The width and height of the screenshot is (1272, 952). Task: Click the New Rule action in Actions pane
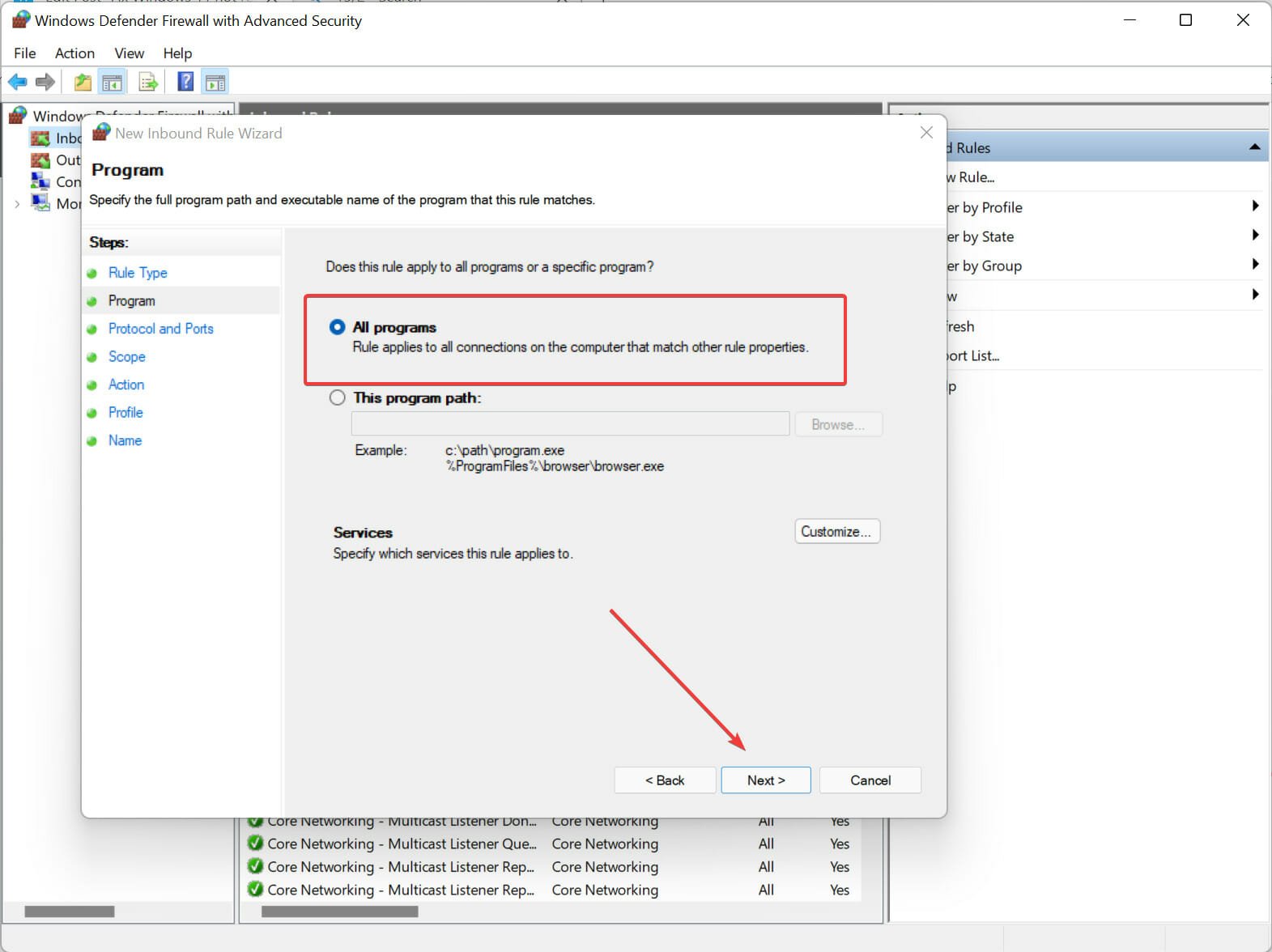point(970,177)
